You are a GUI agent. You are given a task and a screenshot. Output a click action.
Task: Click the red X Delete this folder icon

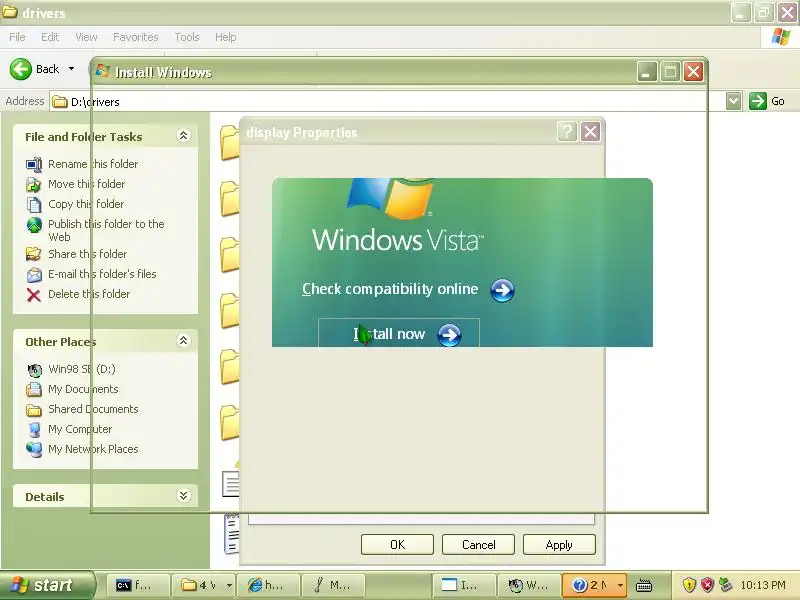(x=34, y=295)
